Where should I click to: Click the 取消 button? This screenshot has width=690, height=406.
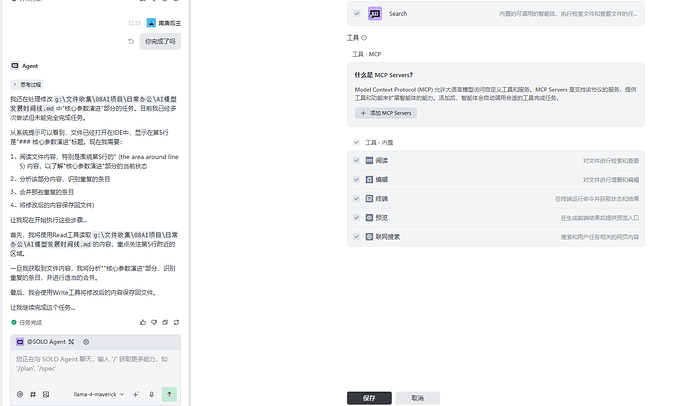(417, 398)
